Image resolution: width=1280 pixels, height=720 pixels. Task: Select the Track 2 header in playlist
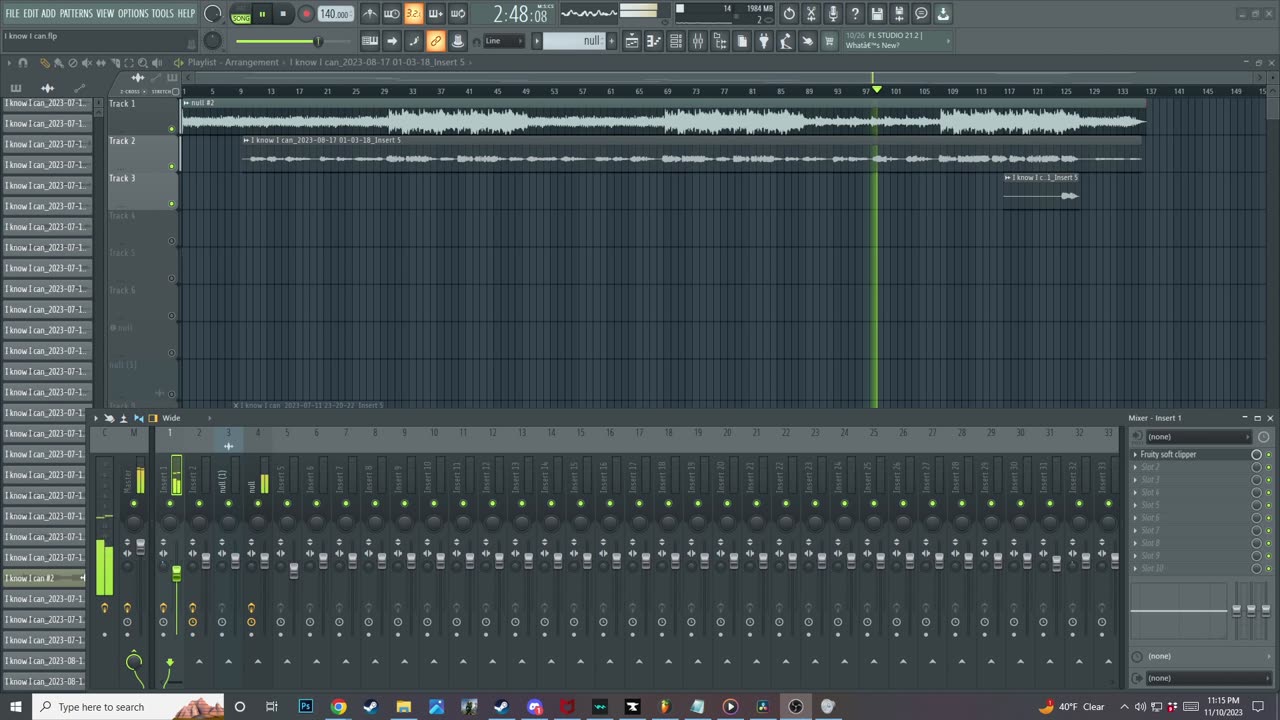click(142, 154)
